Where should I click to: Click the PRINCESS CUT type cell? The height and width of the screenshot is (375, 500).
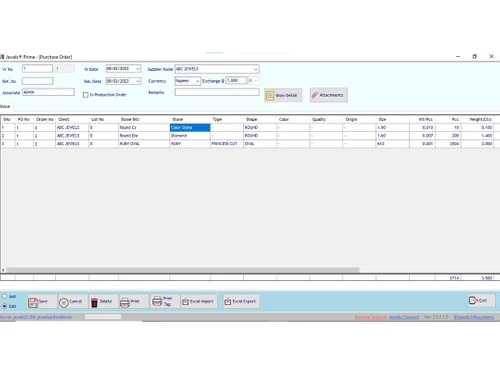pos(227,144)
